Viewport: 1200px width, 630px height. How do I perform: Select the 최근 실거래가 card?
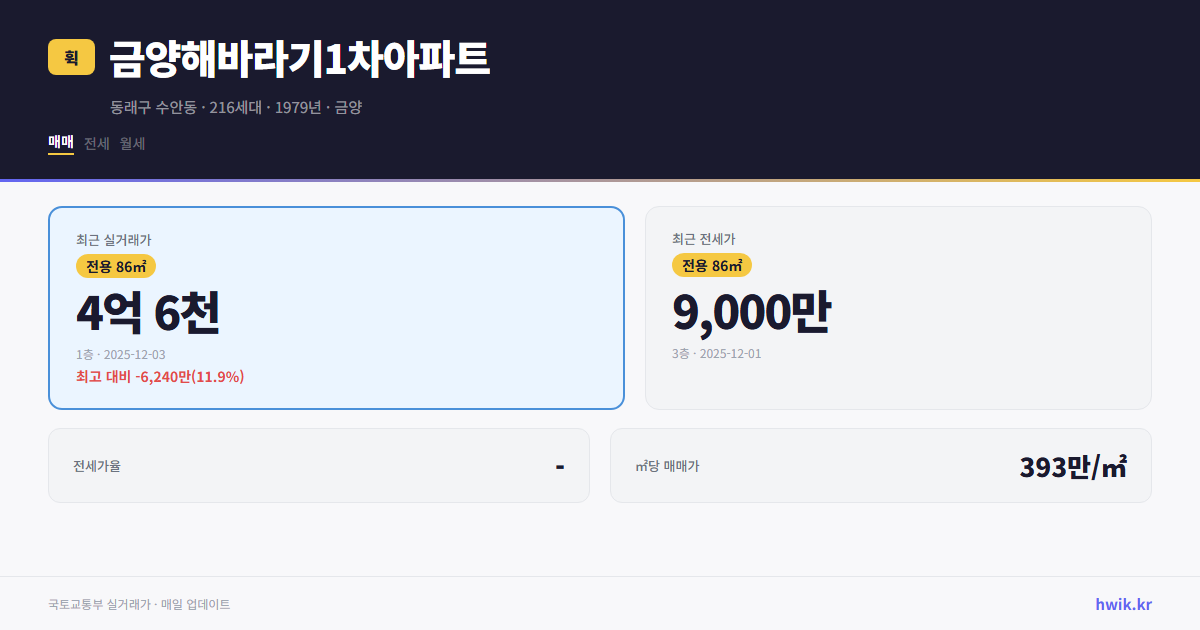[x=335, y=307]
